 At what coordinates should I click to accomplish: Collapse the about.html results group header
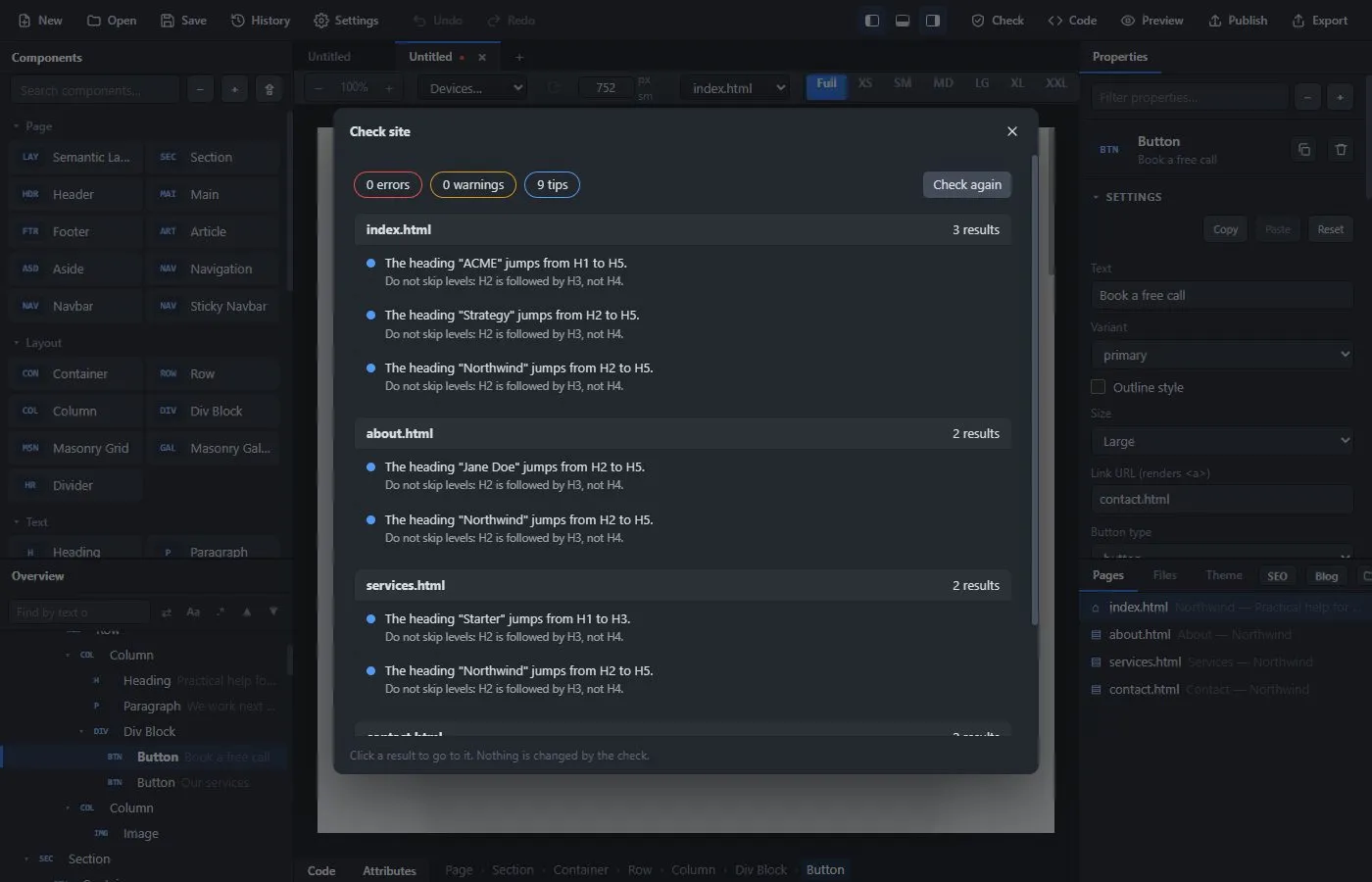click(x=682, y=433)
